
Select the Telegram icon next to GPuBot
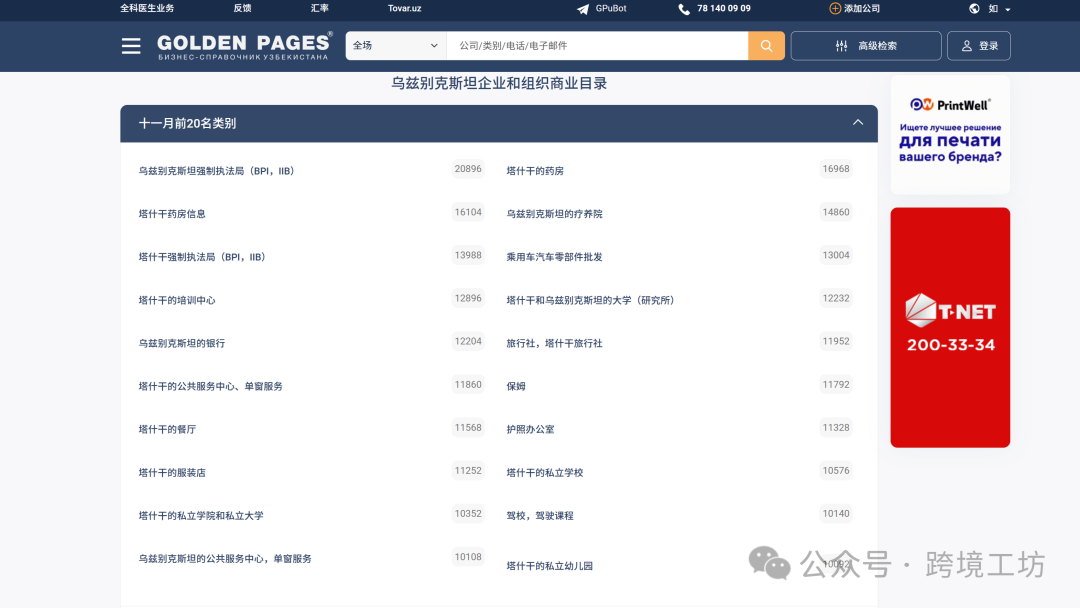click(x=582, y=9)
